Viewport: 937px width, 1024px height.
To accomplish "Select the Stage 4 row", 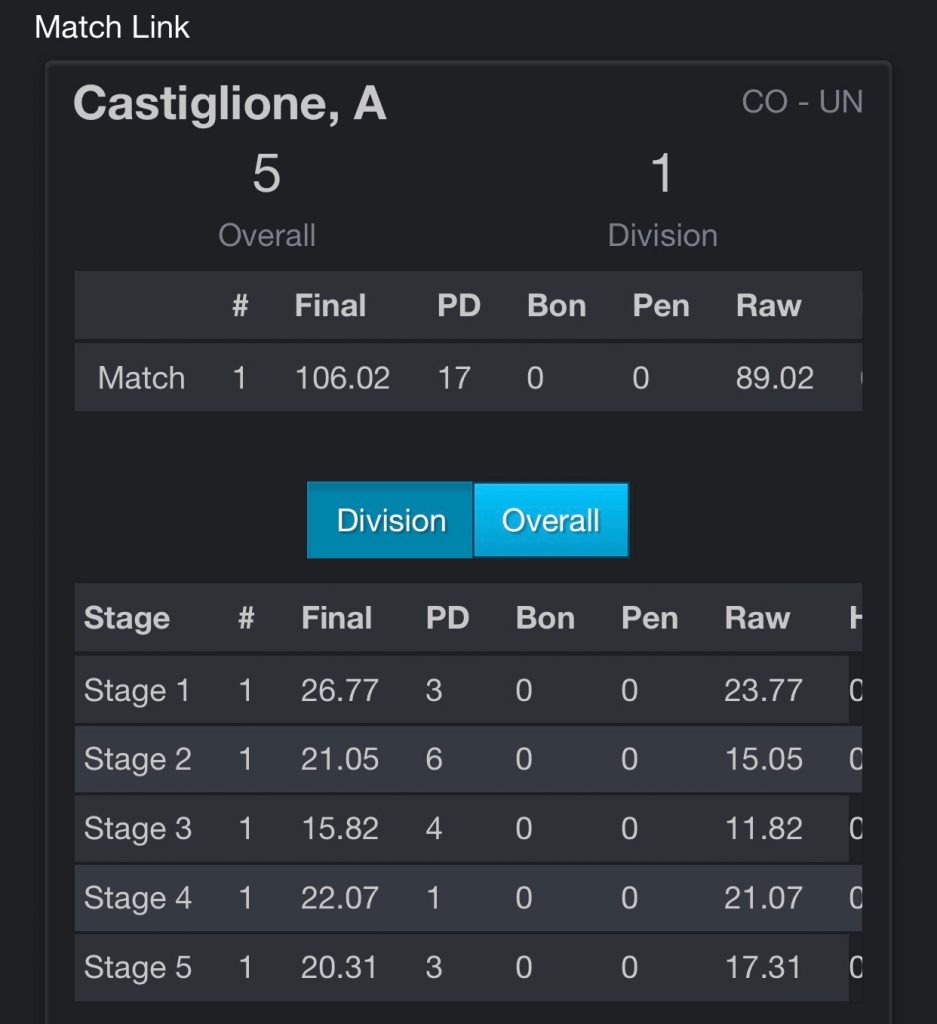I will 468,898.
